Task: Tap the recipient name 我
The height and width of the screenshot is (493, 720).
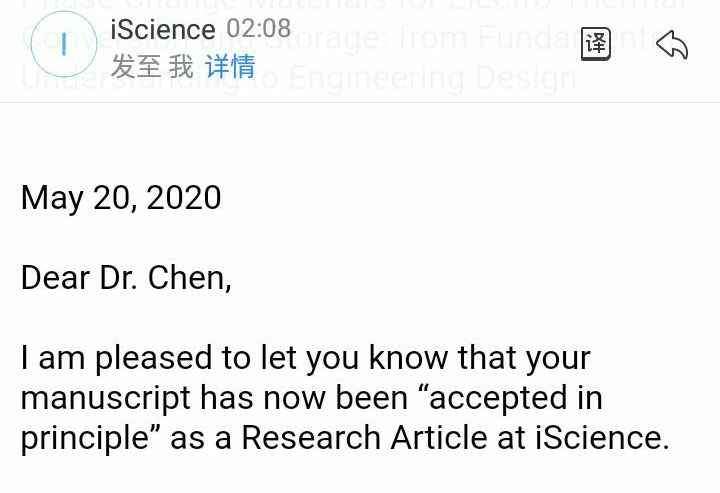Action: pos(181,67)
